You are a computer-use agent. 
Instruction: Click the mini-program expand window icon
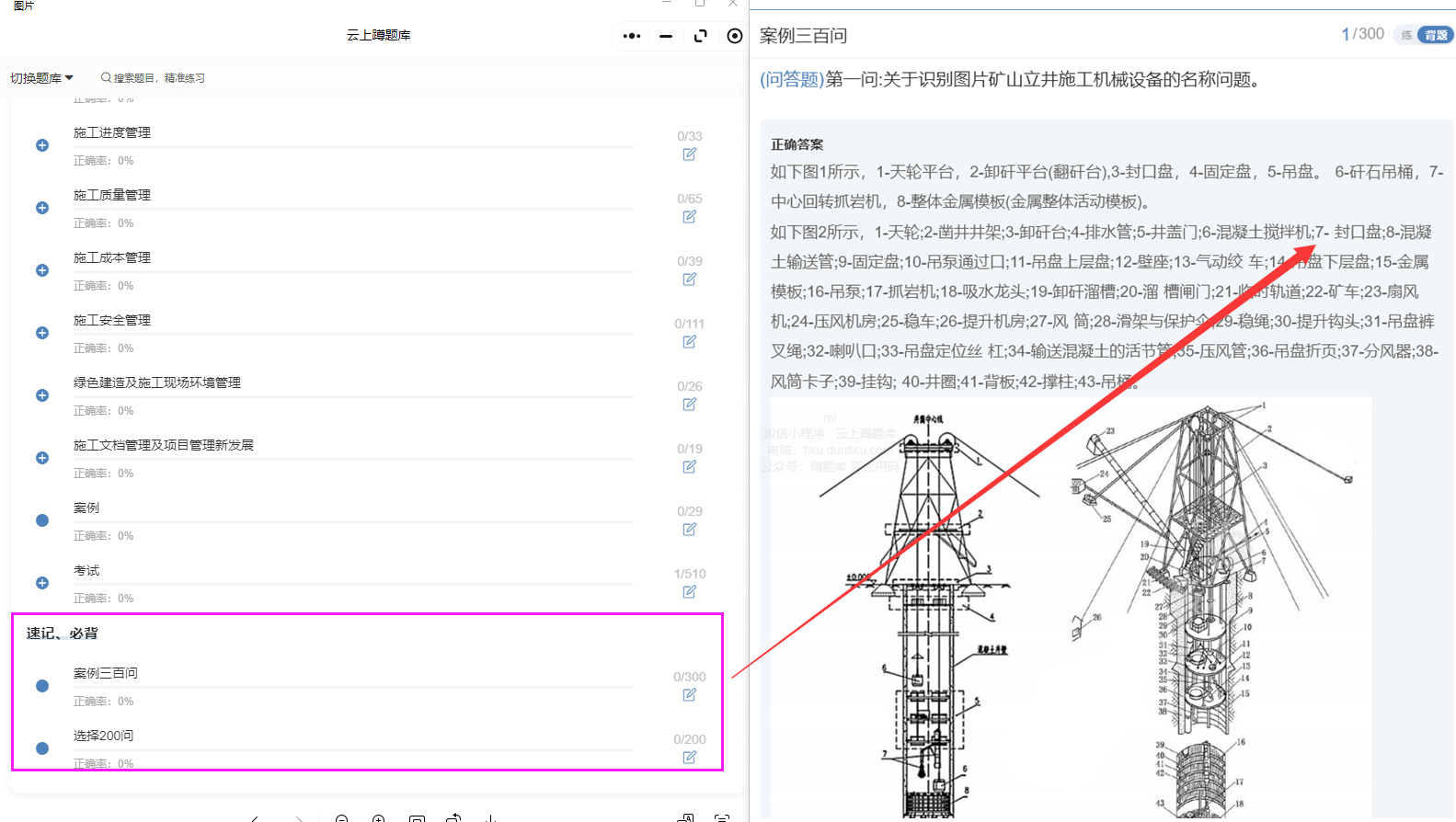coord(700,36)
